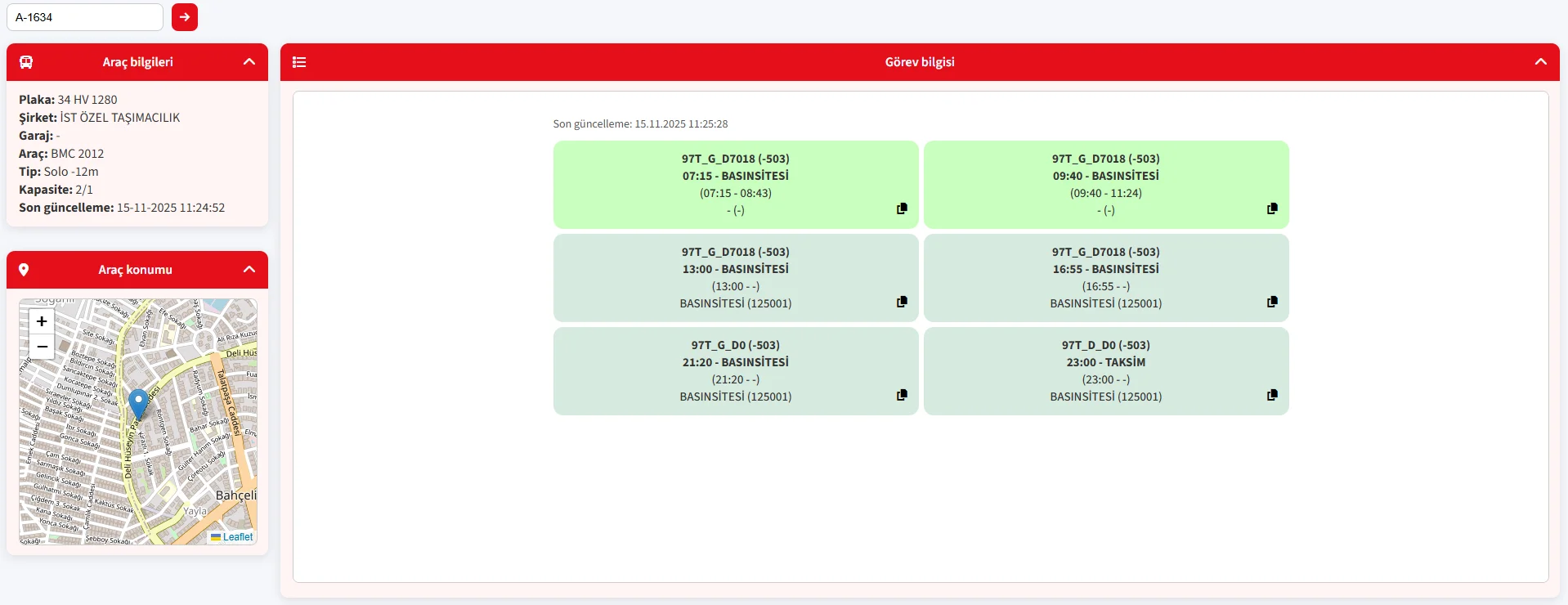Copy the 16:55 BASINSİTESİ task
Image resolution: width=1568 pixels, height=605 pixels.
pyautogui.click(x=1272, y=302)
